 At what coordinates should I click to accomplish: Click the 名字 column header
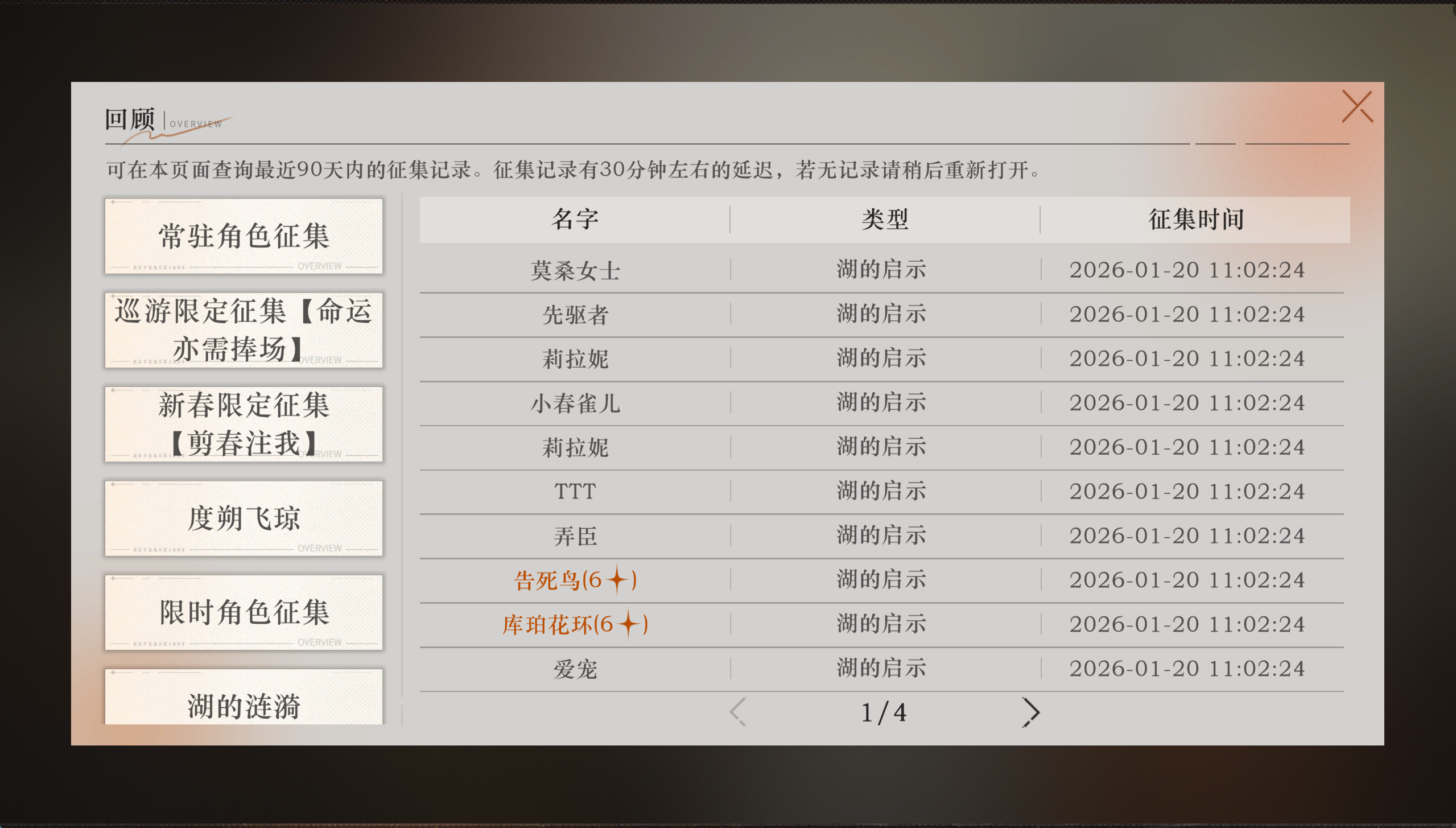[575, 219]
